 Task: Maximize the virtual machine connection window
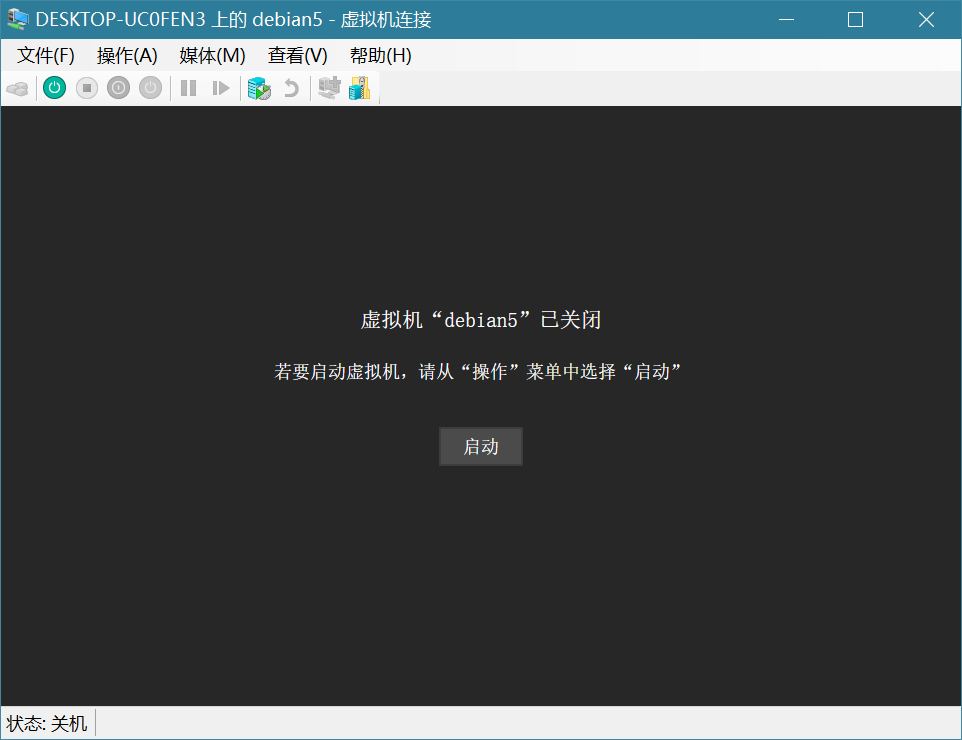coord(855,20)
